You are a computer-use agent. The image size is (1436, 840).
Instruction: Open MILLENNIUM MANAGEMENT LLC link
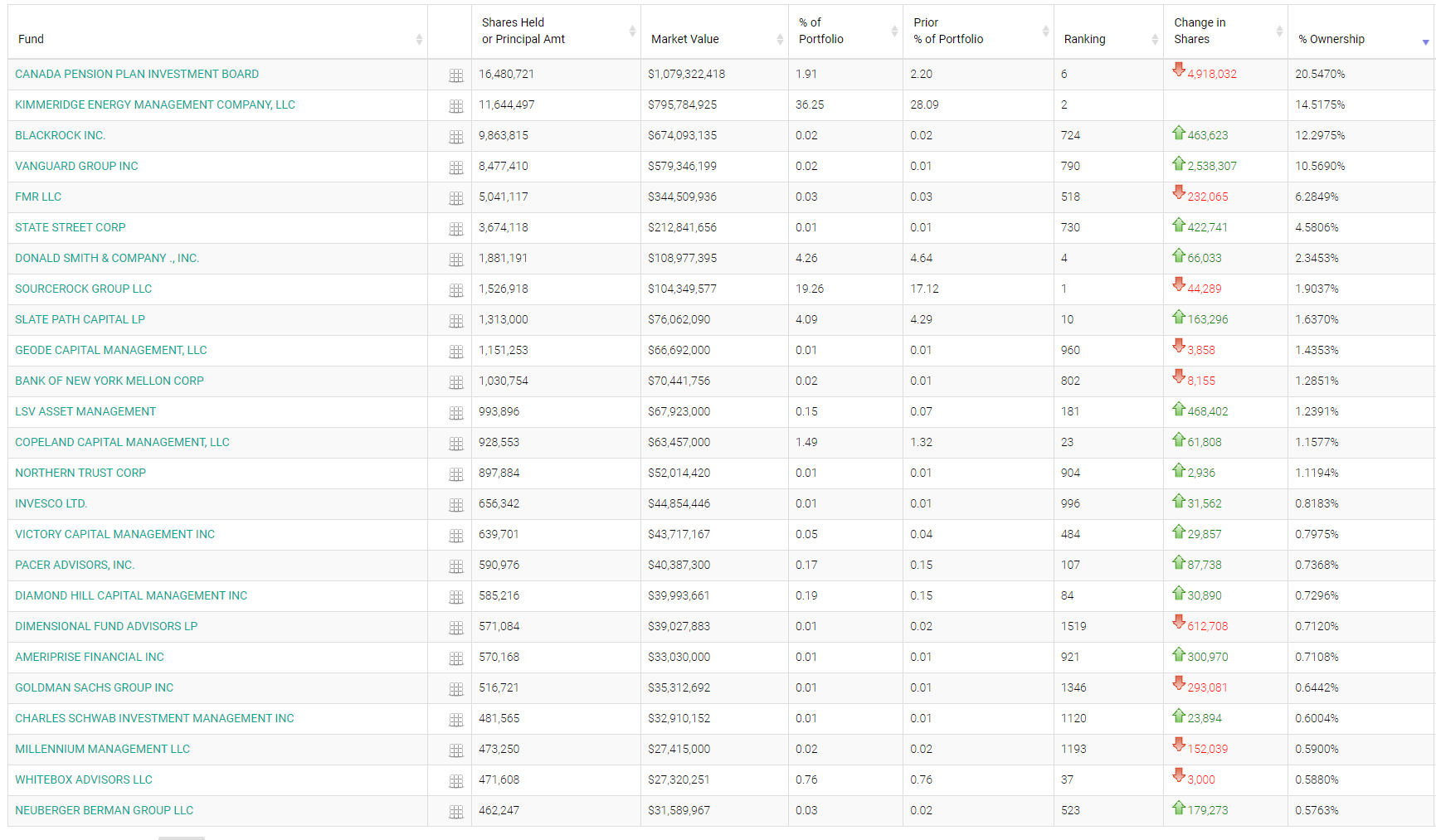point(103,749)
